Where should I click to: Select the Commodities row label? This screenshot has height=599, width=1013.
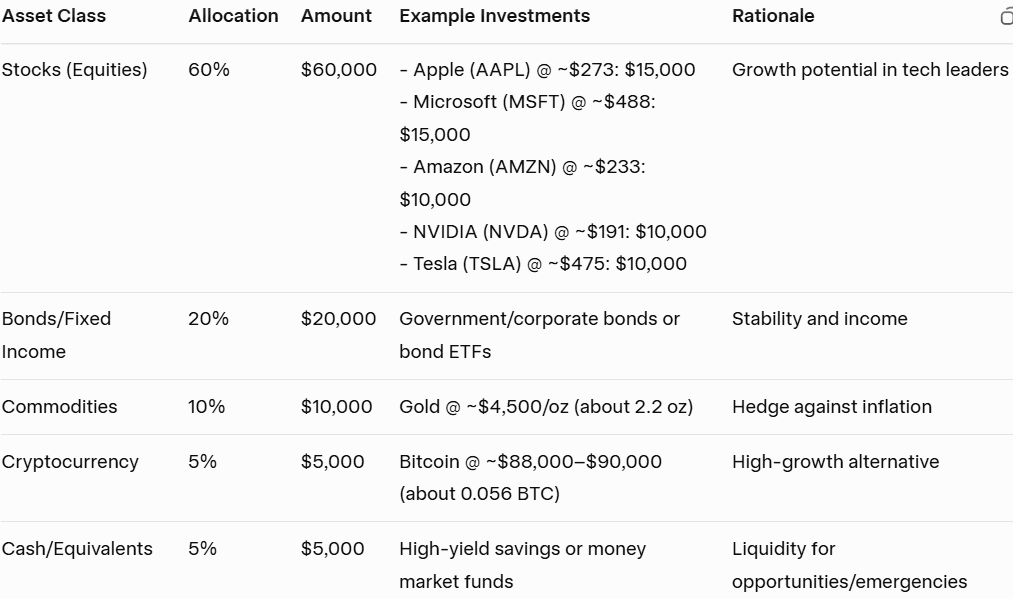[x=60, y=407]
